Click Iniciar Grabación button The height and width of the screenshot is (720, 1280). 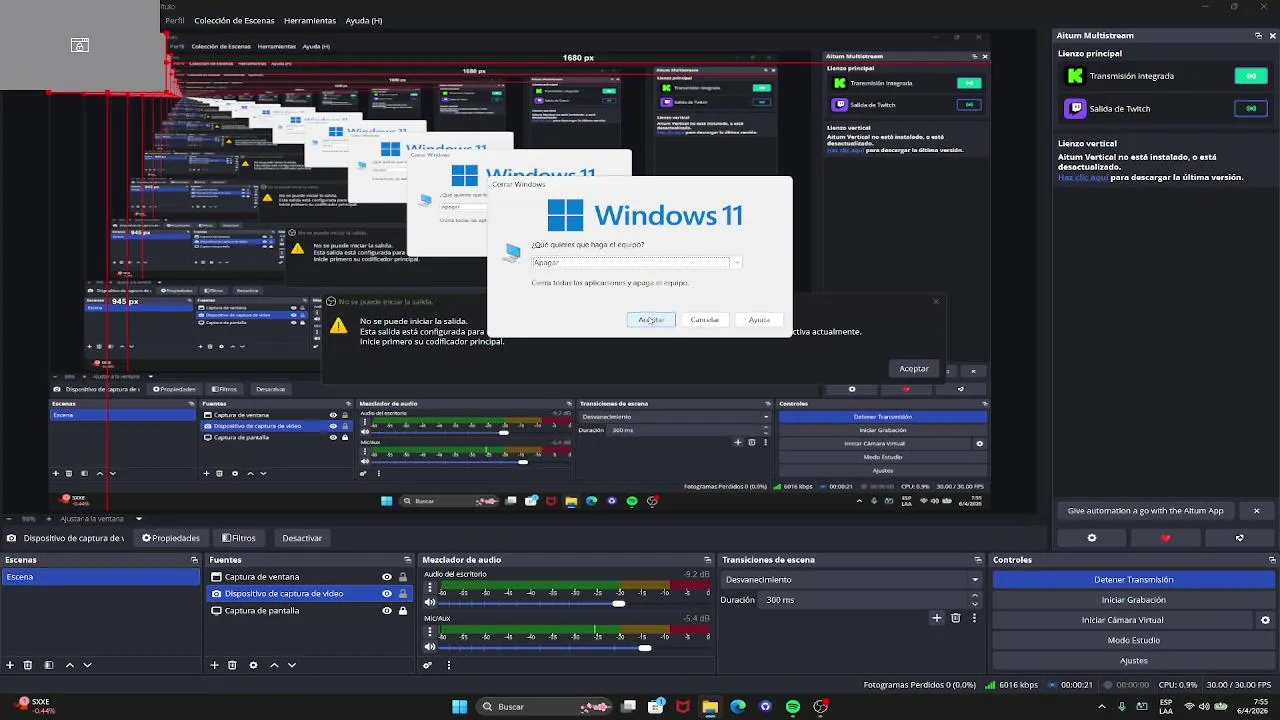tap(1133, 600)
